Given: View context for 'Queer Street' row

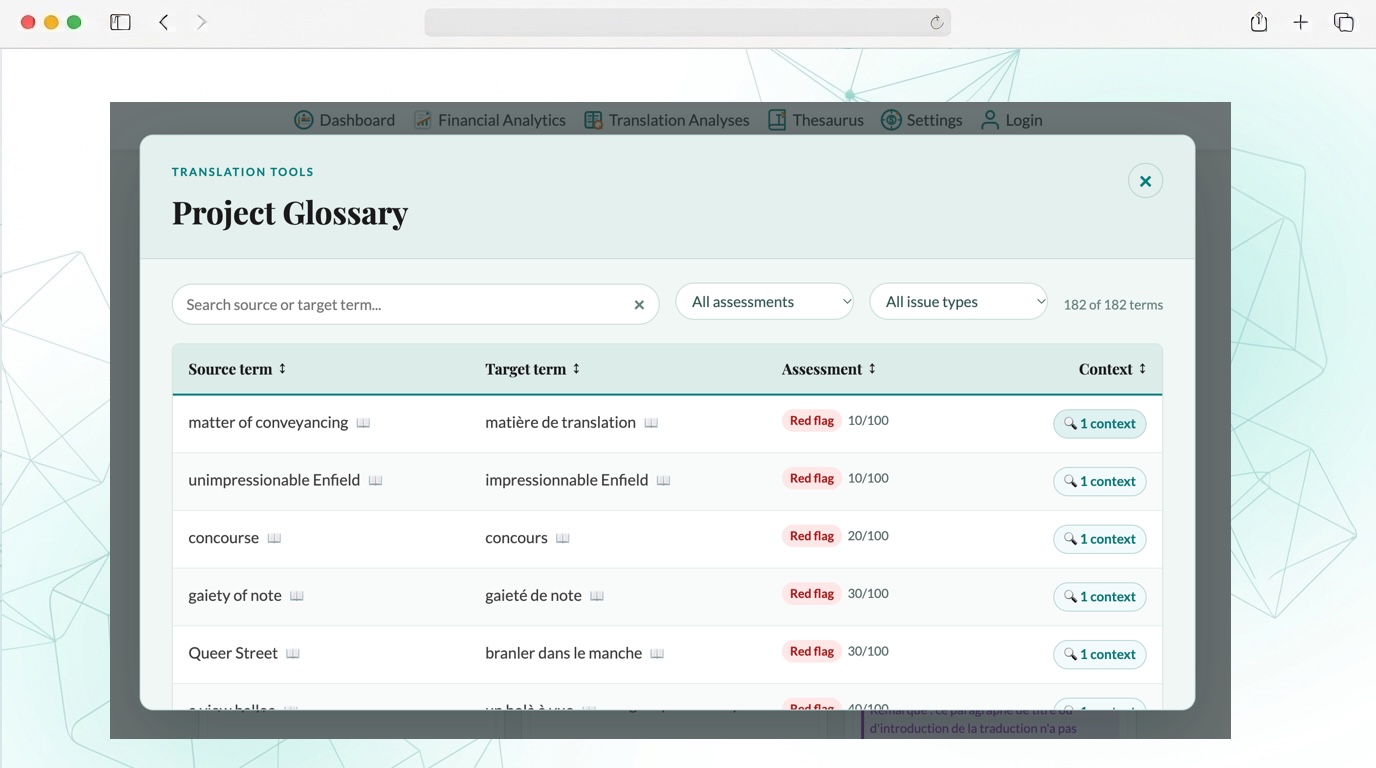Looking at the screenshot, I should tap(1100, 654).
